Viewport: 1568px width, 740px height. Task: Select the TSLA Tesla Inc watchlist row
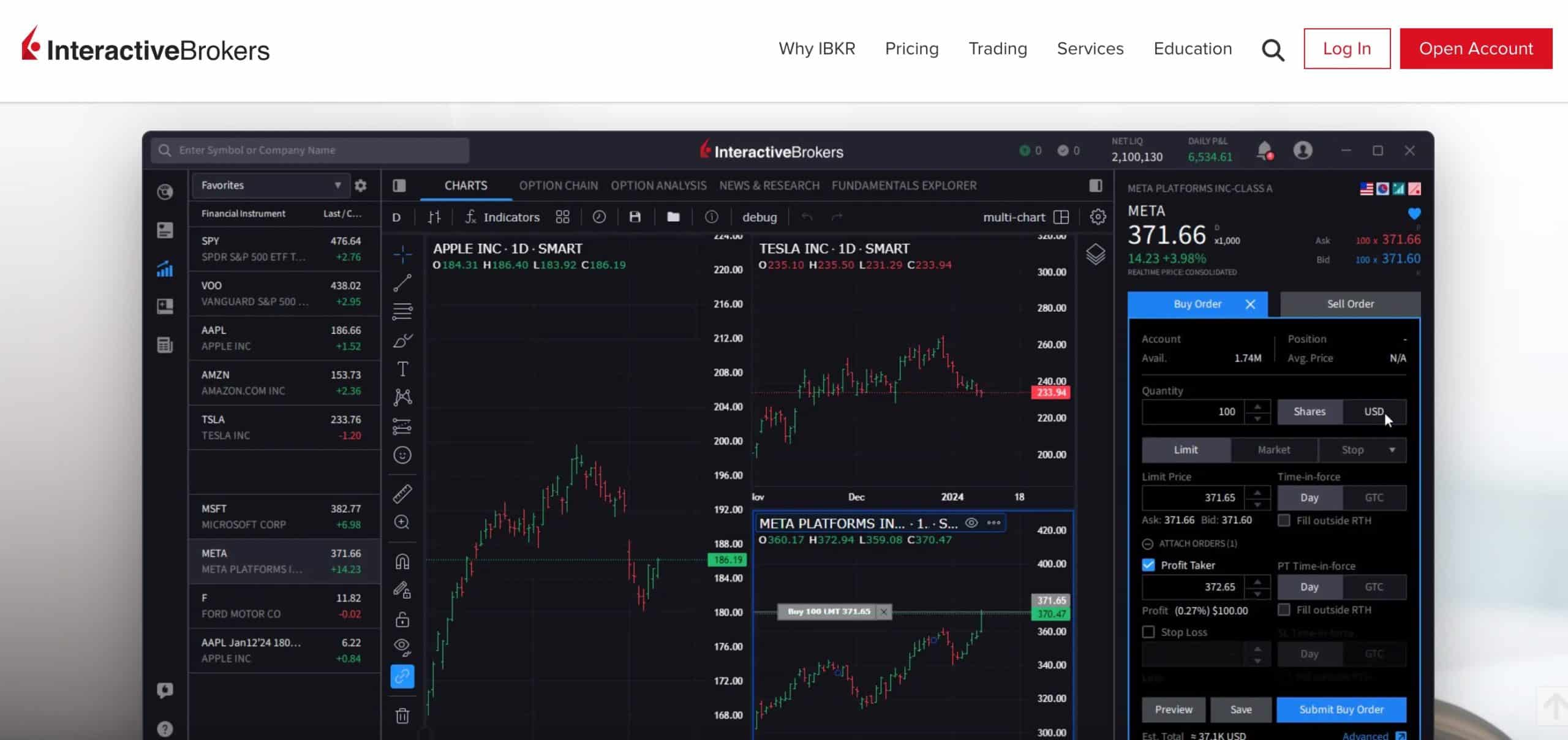point(284,428)
